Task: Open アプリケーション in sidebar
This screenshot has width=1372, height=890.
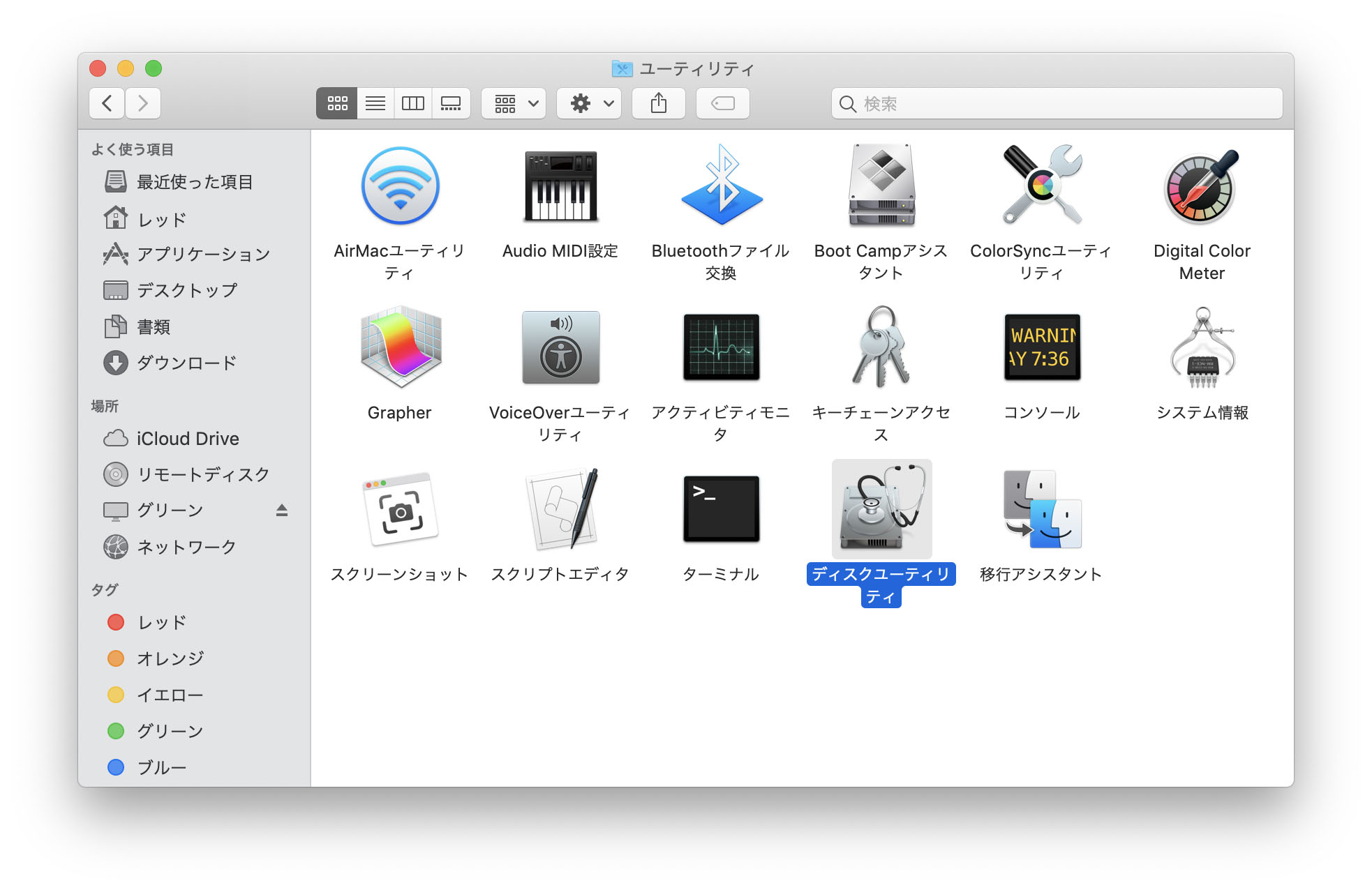Action: (194, 254)
